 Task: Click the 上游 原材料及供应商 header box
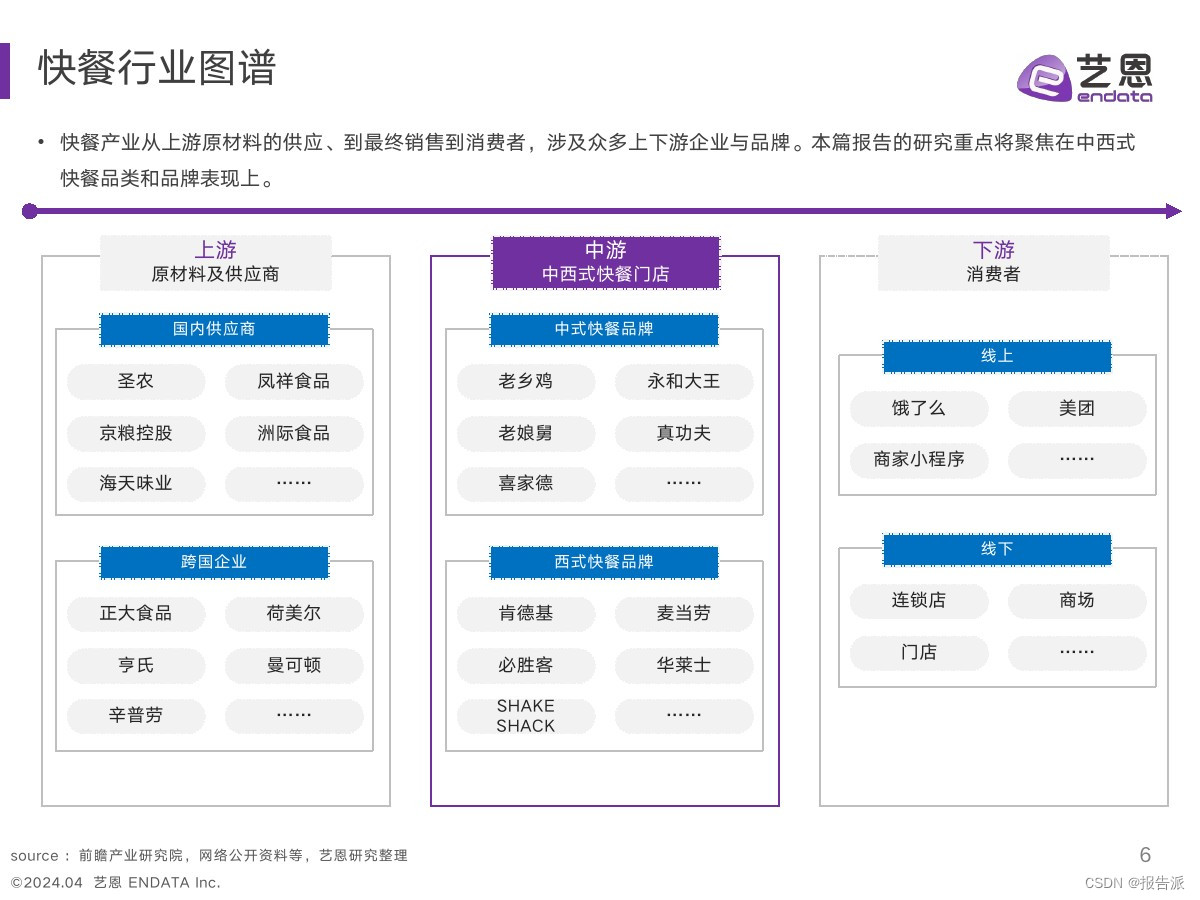coord(216,263)
